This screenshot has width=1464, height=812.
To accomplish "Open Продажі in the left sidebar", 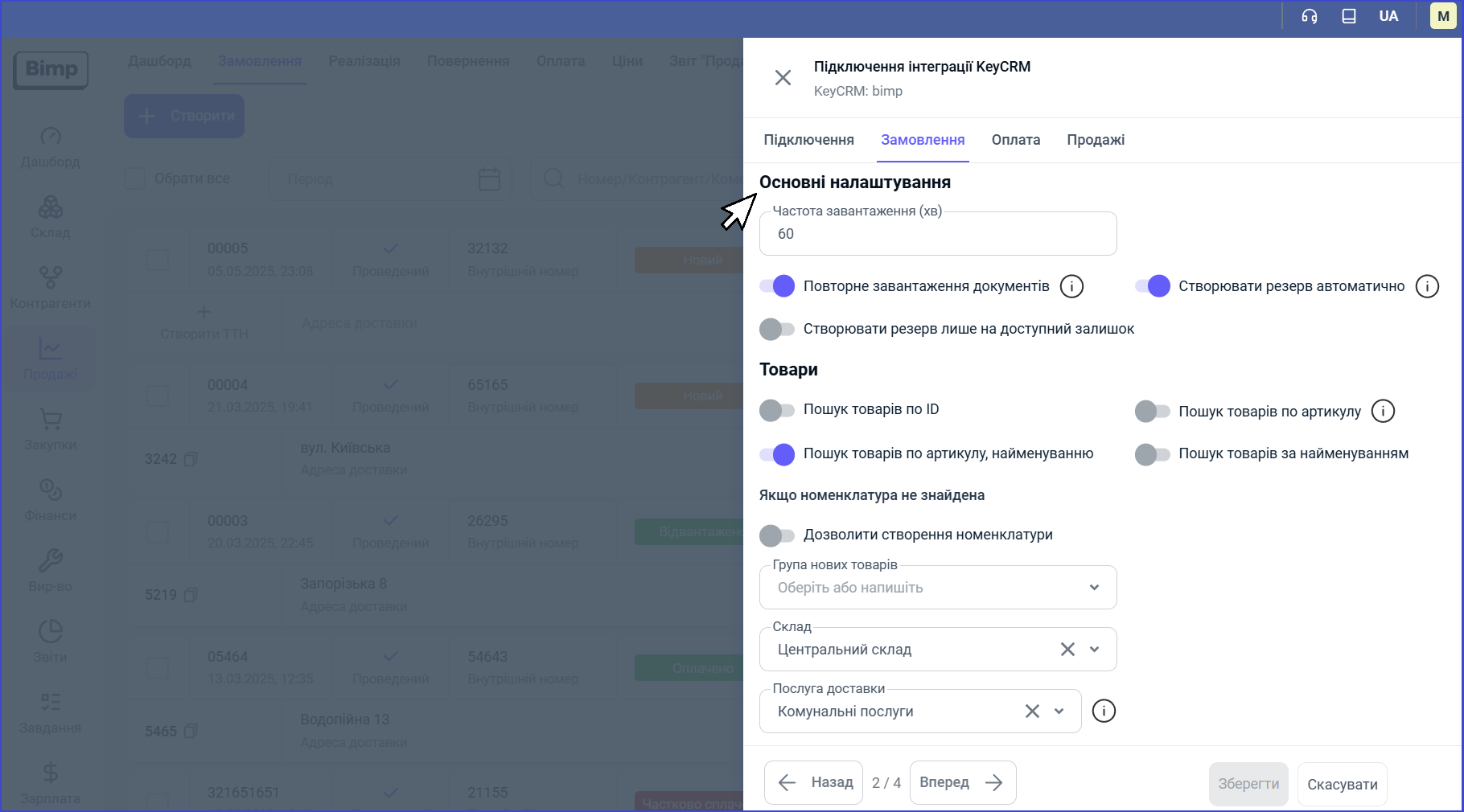I will [51, 359].
